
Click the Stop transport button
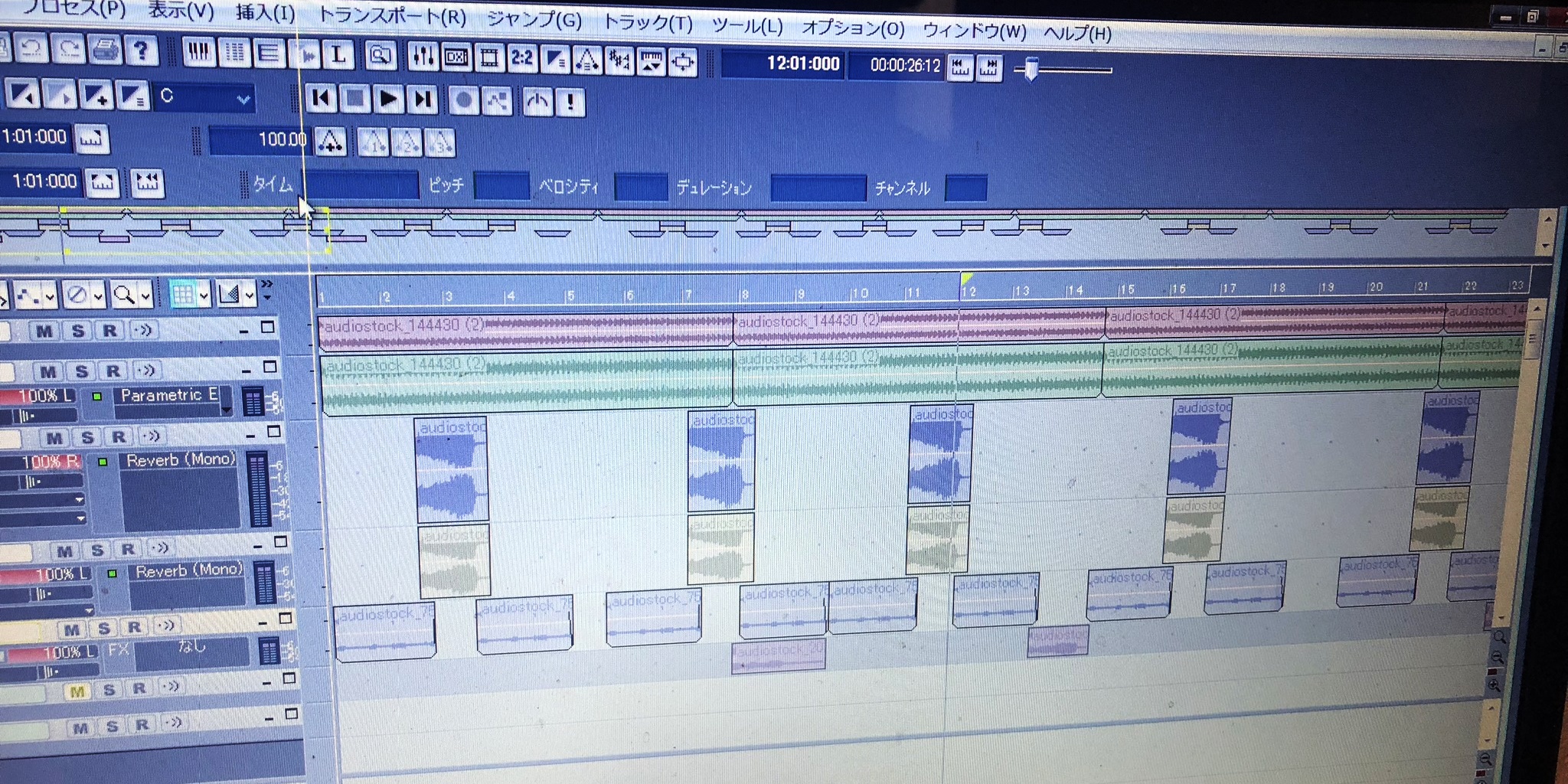pyautogui.click(x=354, y=99)
